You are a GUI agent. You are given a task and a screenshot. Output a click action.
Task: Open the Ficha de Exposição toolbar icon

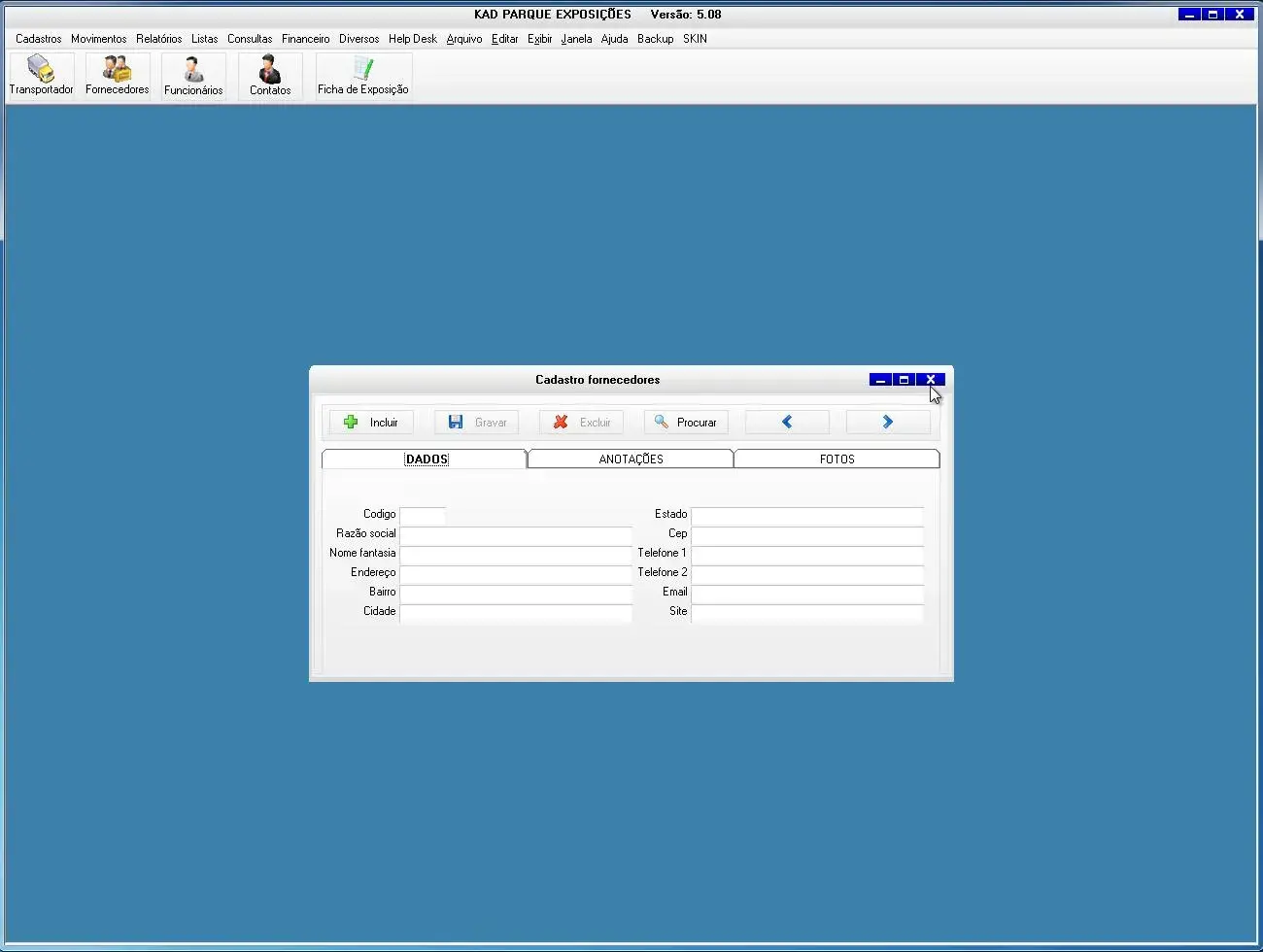tap(363, 76)
